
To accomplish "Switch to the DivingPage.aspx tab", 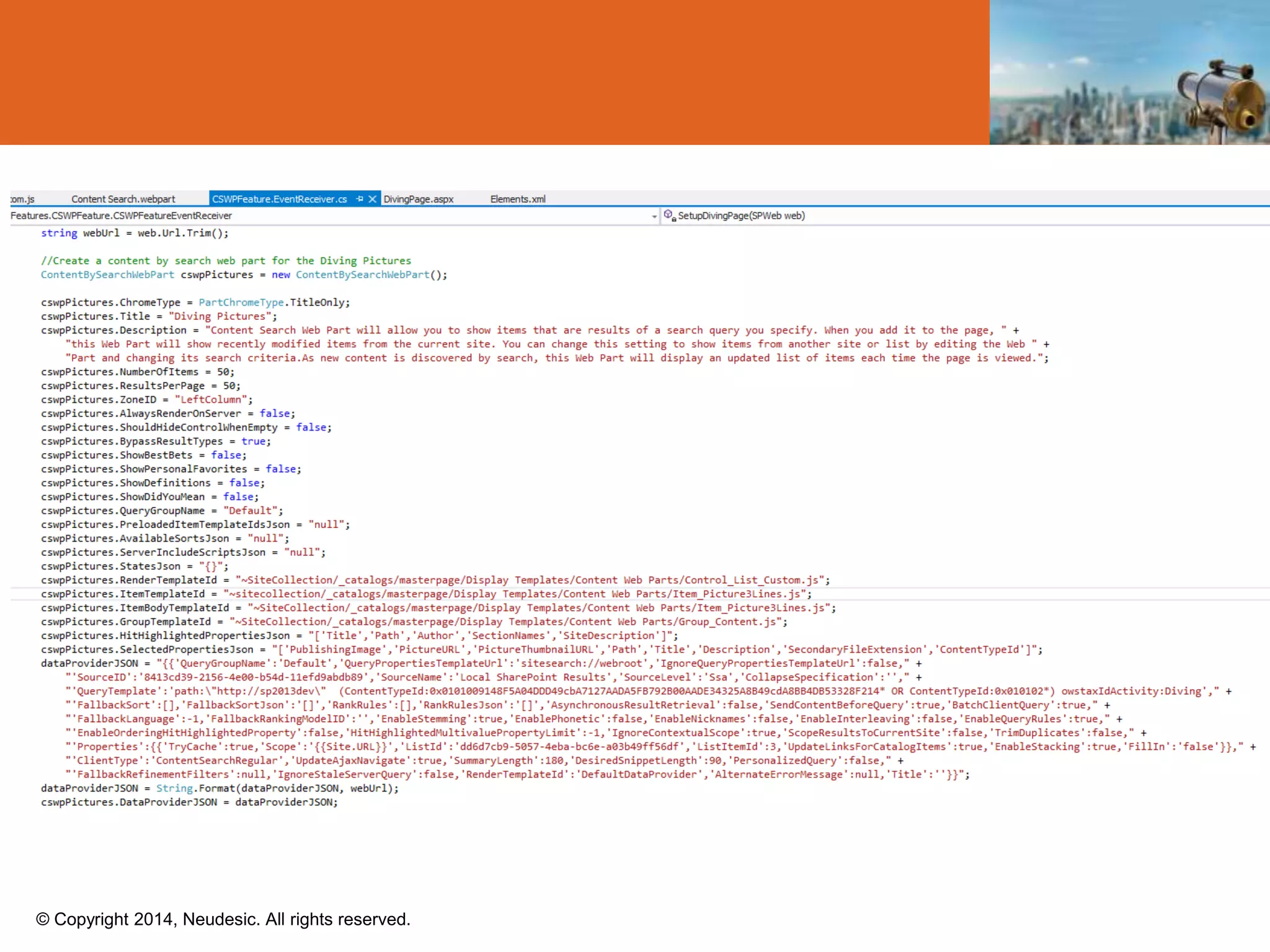I will [418, 199].
